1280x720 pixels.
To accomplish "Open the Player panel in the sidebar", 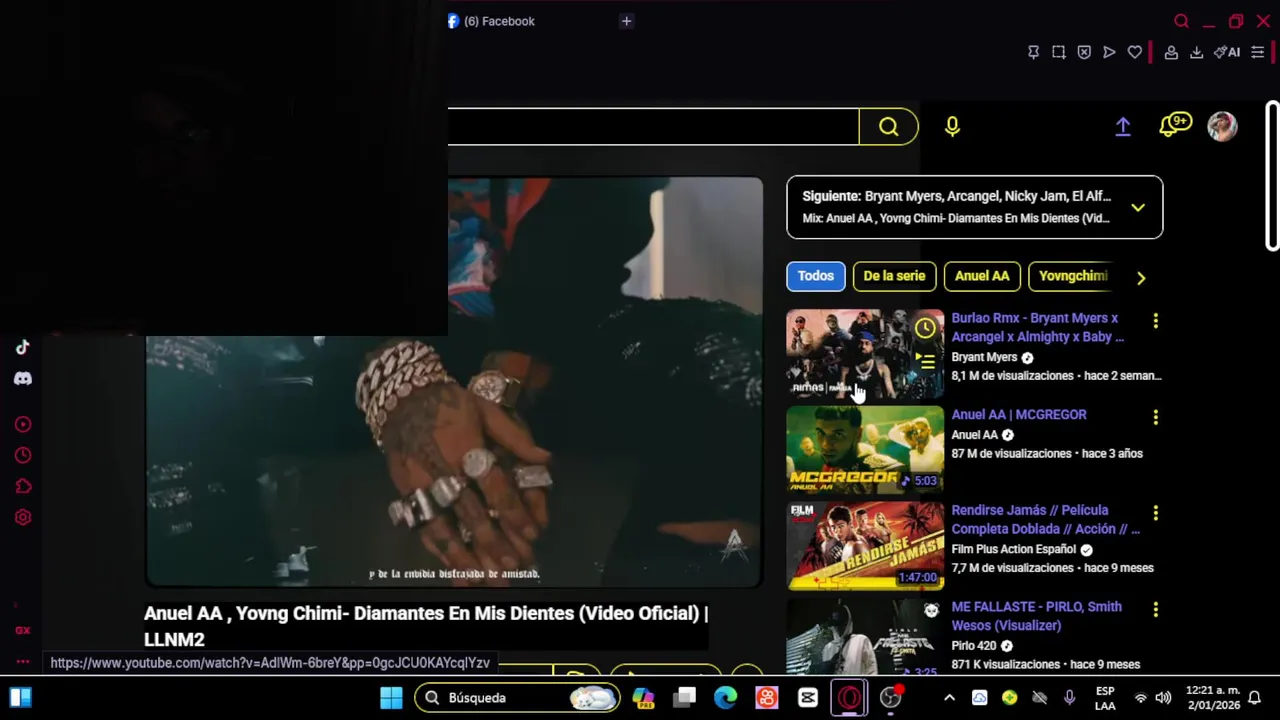I will tap(23, 424).
